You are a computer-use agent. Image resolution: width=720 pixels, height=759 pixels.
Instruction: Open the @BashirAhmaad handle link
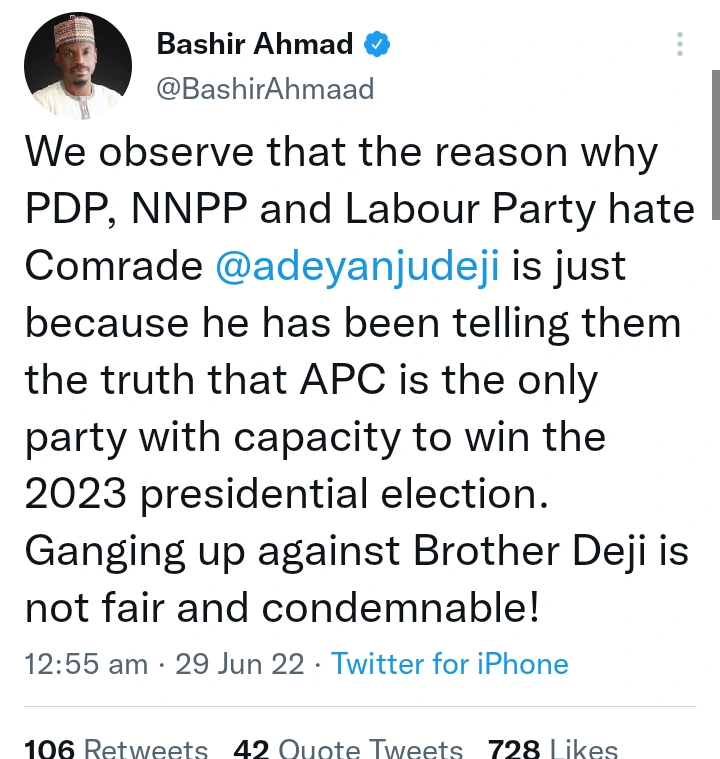pos(265,89)
